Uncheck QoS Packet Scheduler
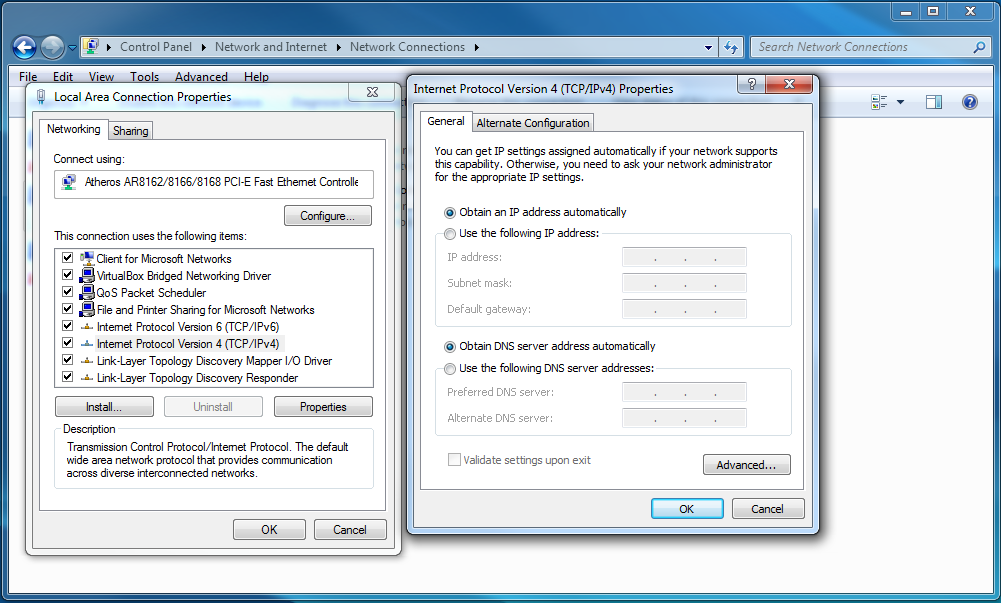This screenshot has height=603, width=1001. click(x=67, y=292)
